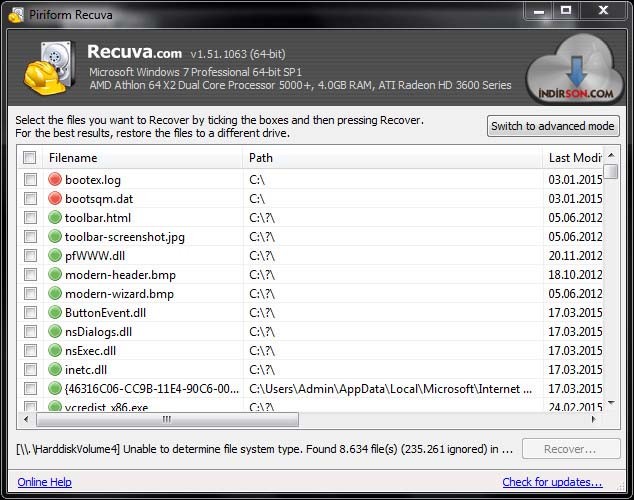Click the red status dot for bootsqm.dat
This screenshot has height=500, width=634.
click(55, 198)
